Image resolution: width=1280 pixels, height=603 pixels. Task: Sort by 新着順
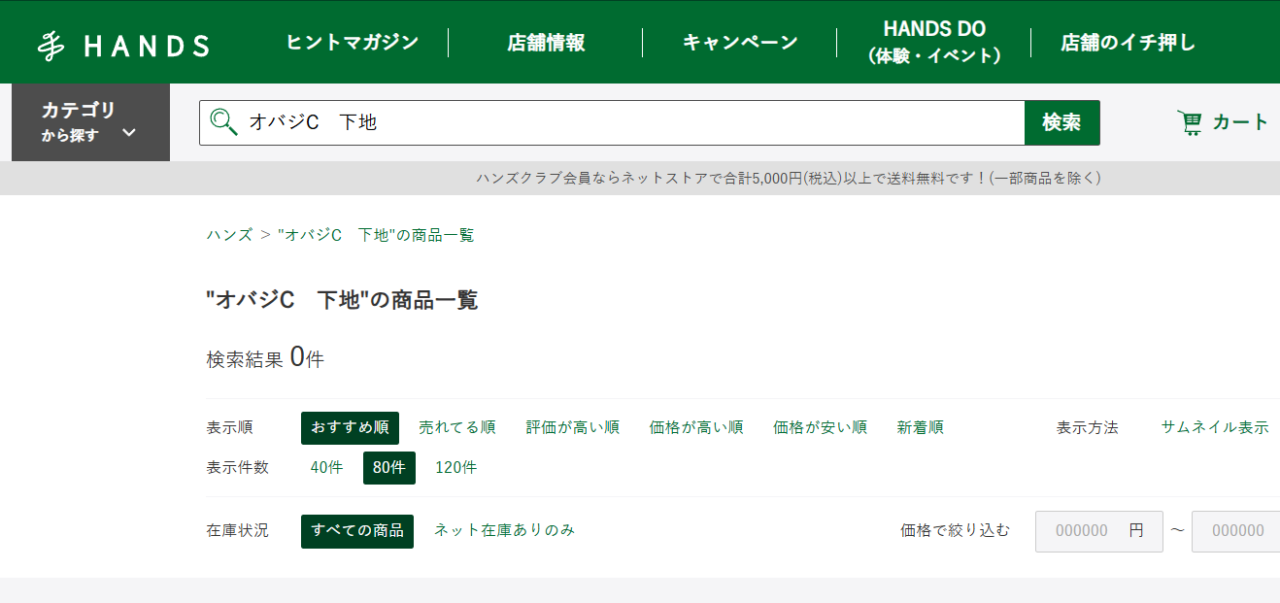(920, 428)
